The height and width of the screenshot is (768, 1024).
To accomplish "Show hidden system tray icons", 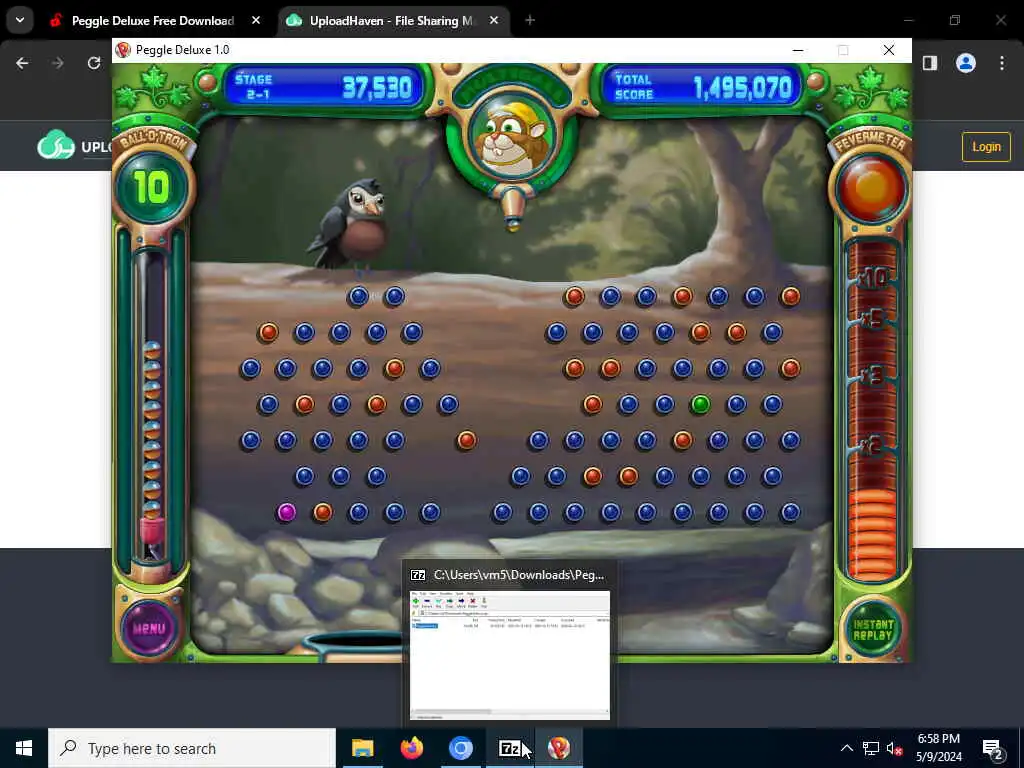I will pos(846,748).
